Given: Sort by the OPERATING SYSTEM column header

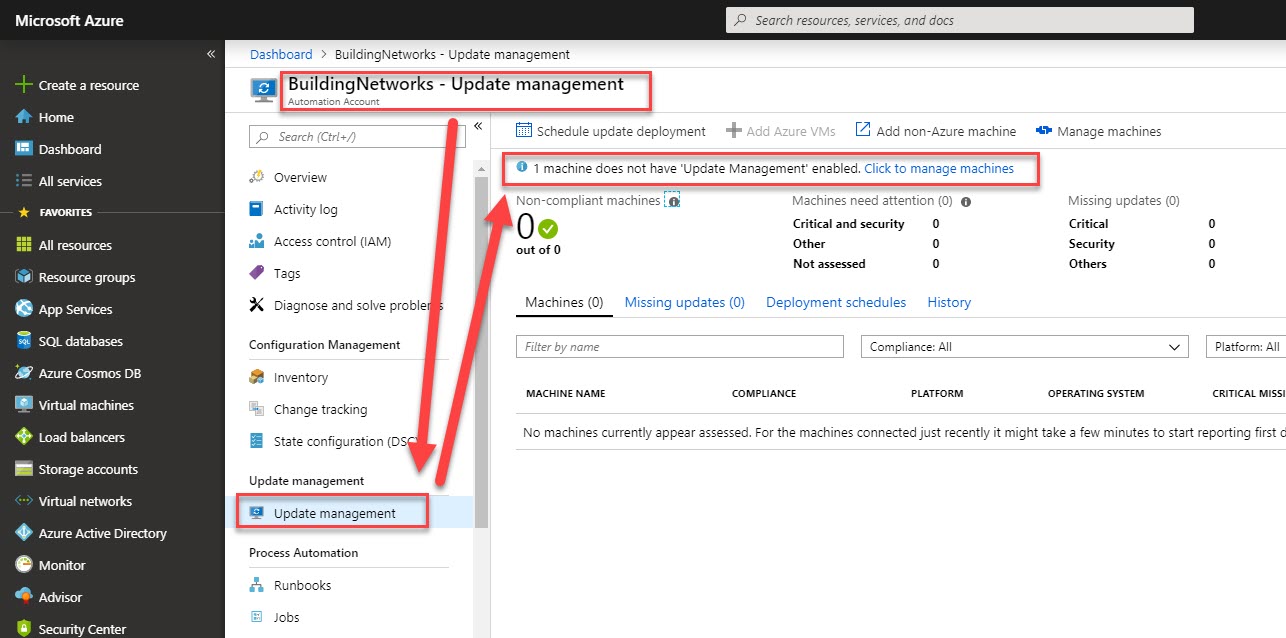Looking at the screenshot, I should pyautogui.click(x=1096, y=394).
